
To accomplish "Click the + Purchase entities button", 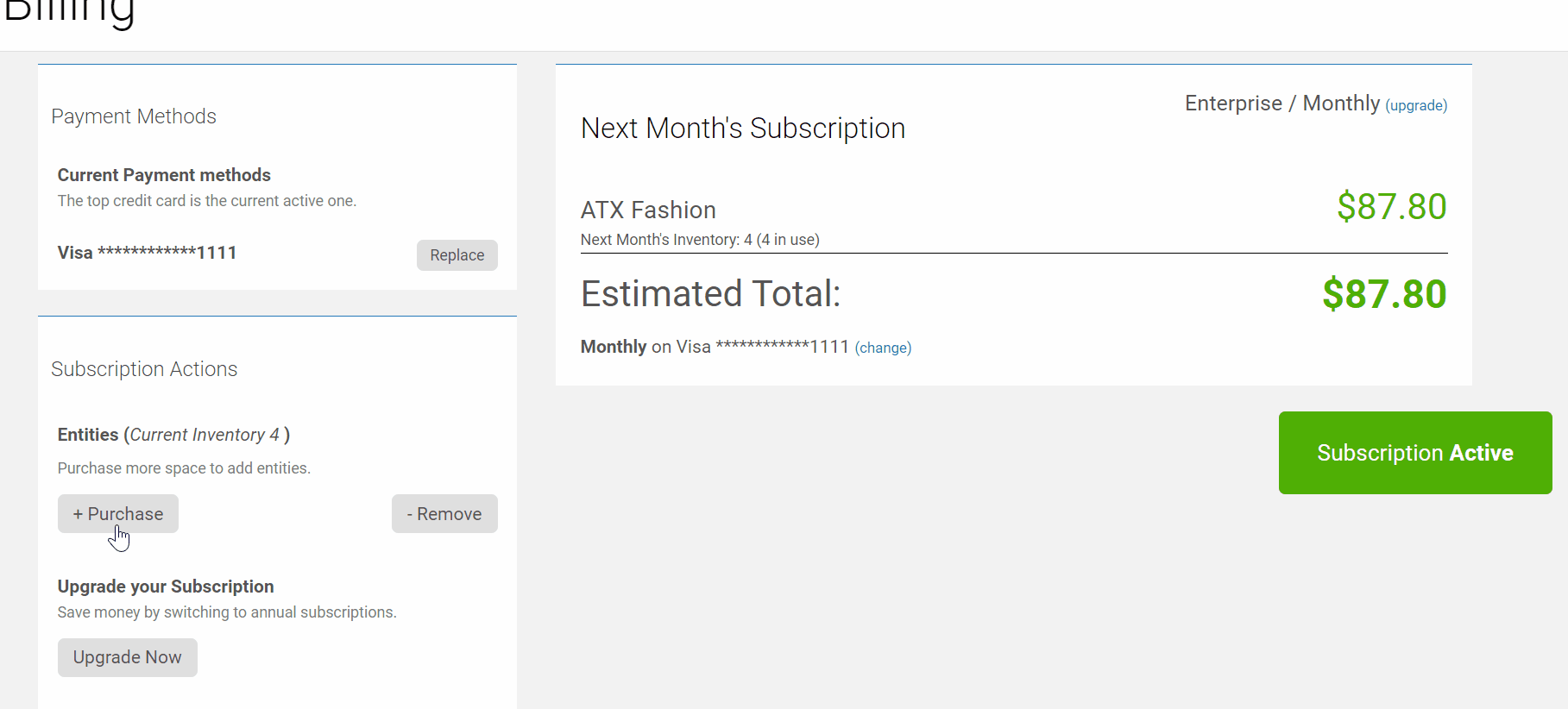I will pyautogui.click(x=118, y=514).
